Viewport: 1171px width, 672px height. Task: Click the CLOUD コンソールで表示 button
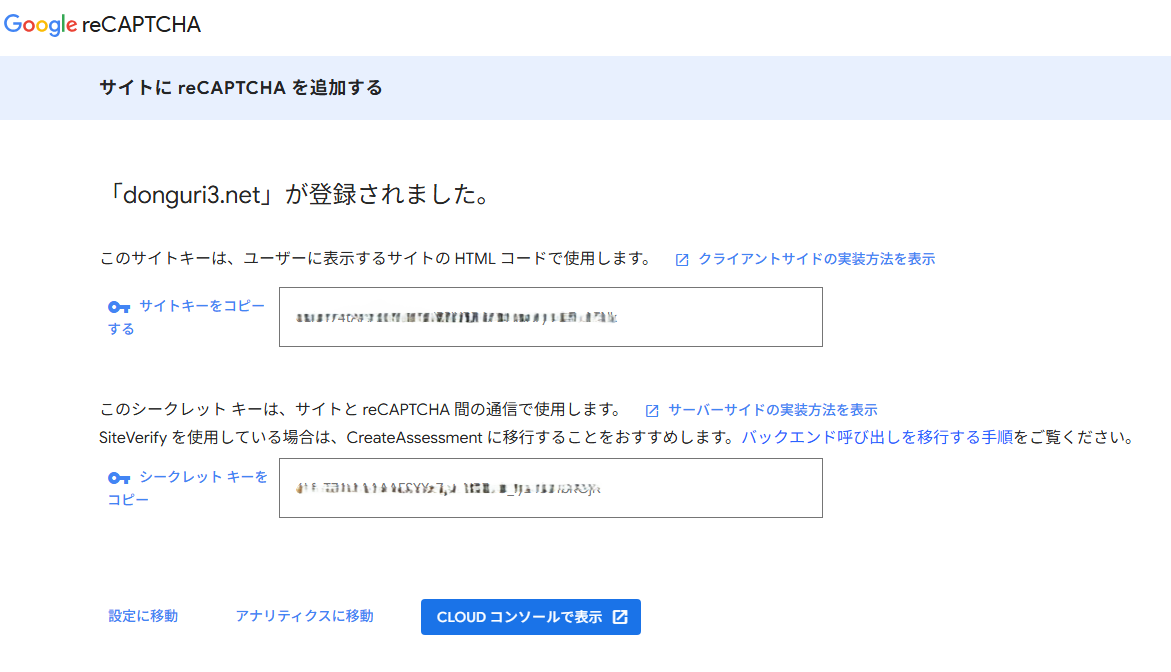pos(530,617)
